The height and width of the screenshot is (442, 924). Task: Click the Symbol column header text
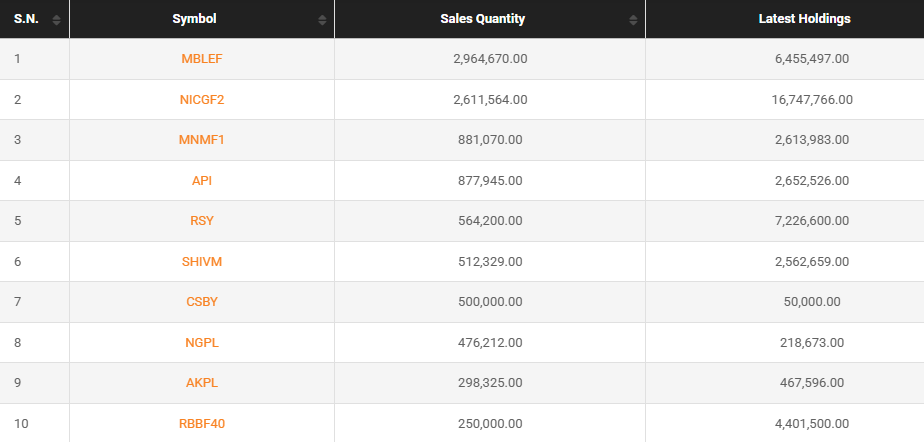tap(194, 19)
